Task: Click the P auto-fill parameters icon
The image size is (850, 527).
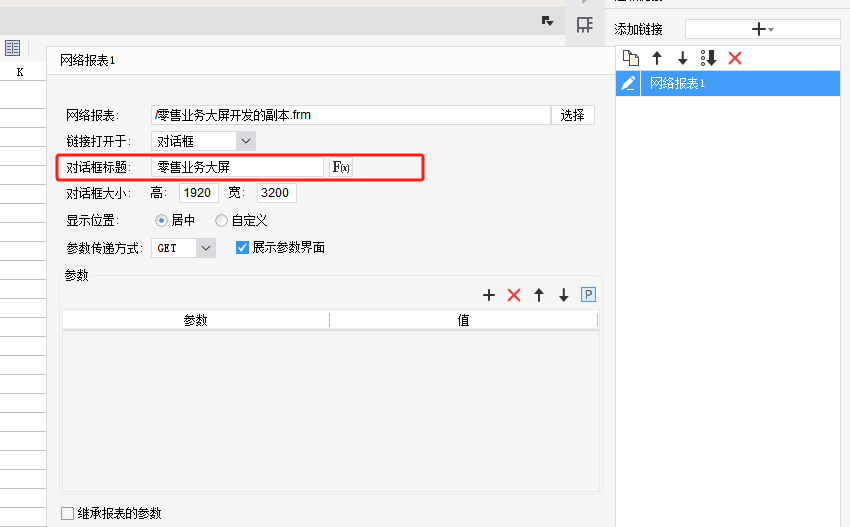Action: [588, 294]
